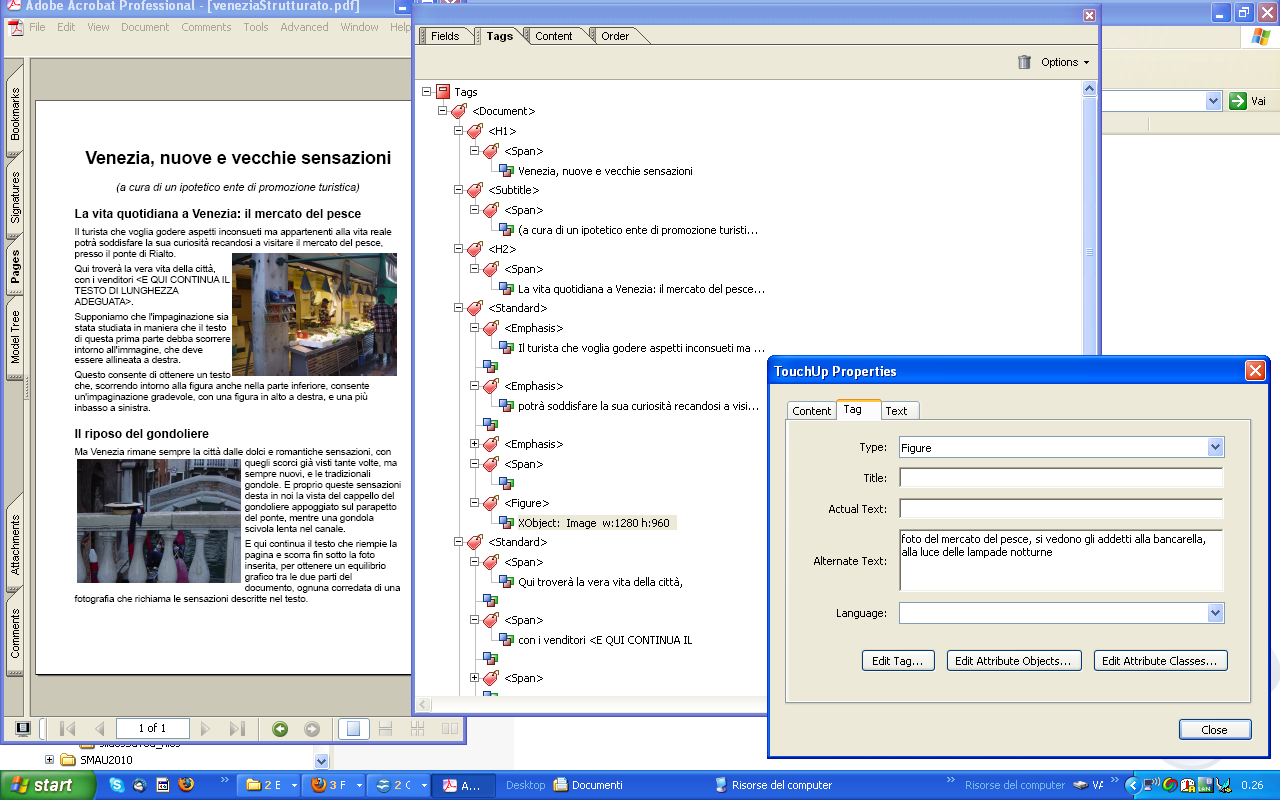Collapse the <Subtitle> tag node

click(459, 190)
